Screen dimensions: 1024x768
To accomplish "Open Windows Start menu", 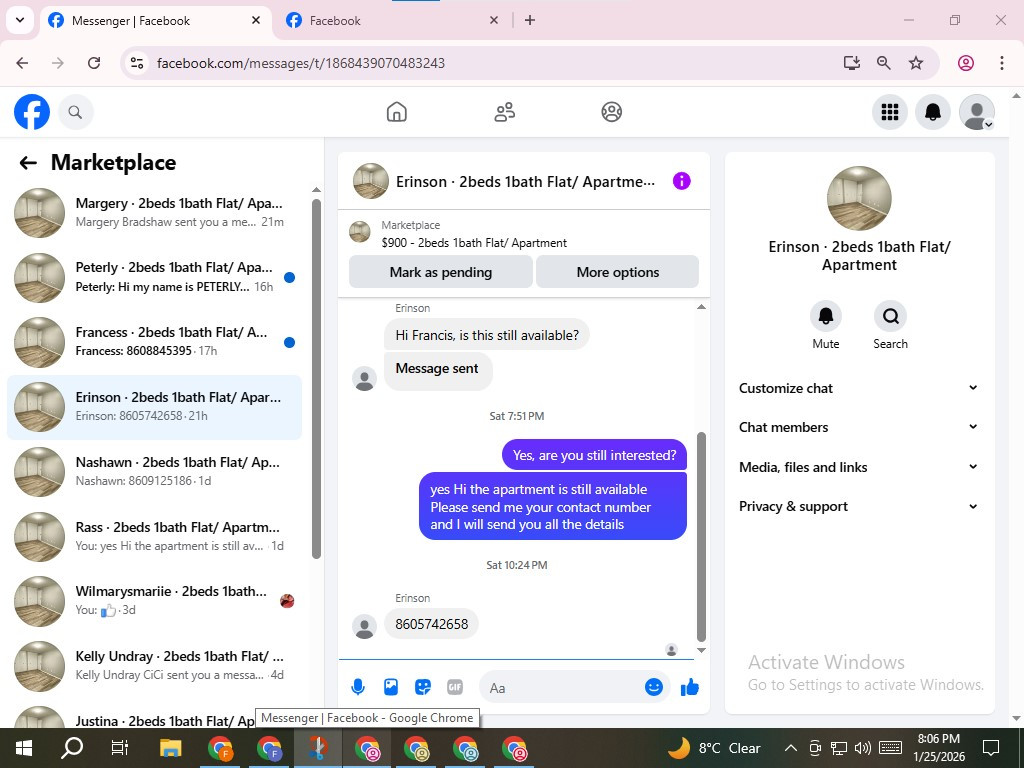I will point(24,748).
